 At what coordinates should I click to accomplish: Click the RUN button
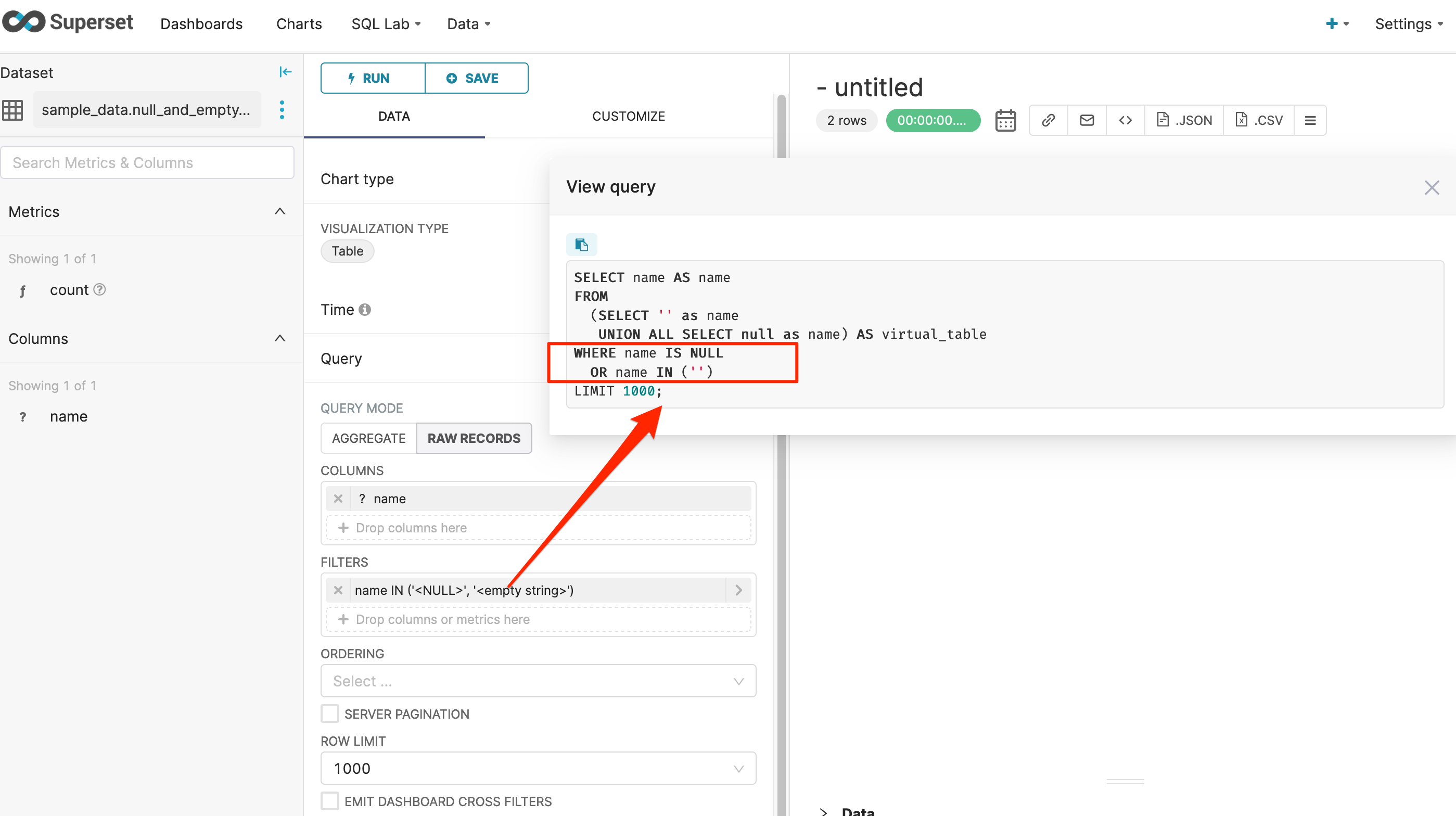pyautogui.click(x=372, y=78)
